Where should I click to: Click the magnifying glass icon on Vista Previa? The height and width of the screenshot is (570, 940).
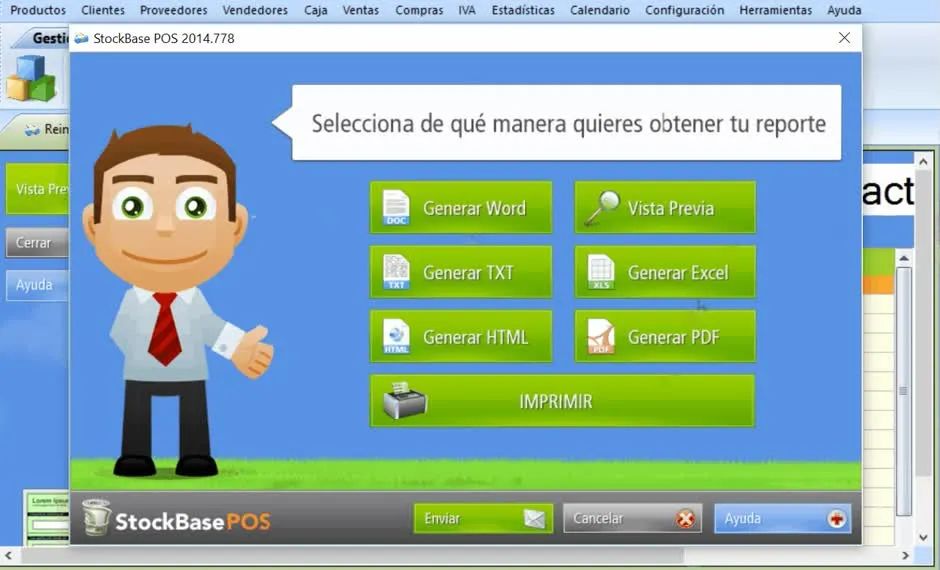(x=601, y=207)
